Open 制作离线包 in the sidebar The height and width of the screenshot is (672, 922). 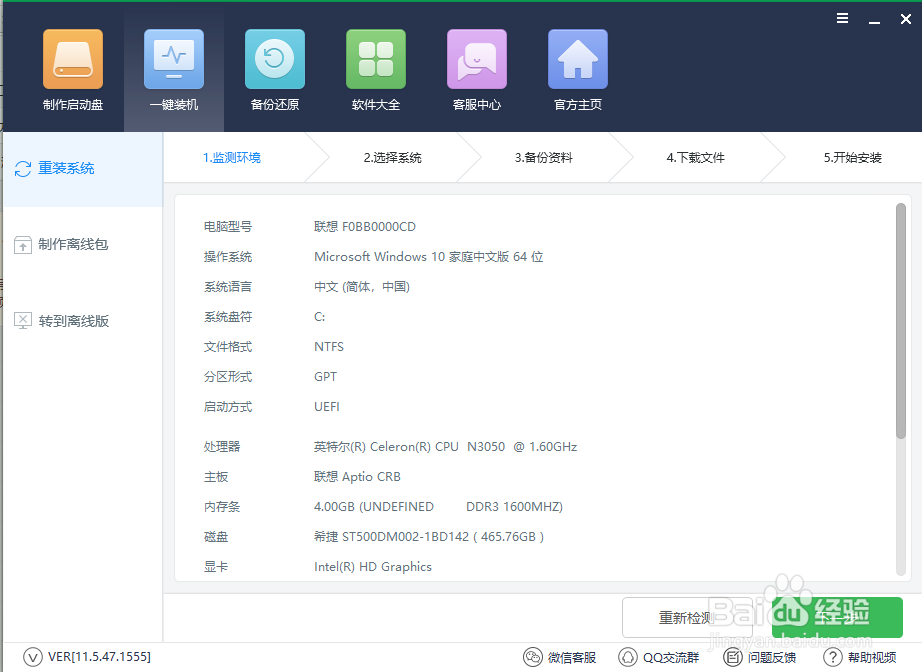60,244
